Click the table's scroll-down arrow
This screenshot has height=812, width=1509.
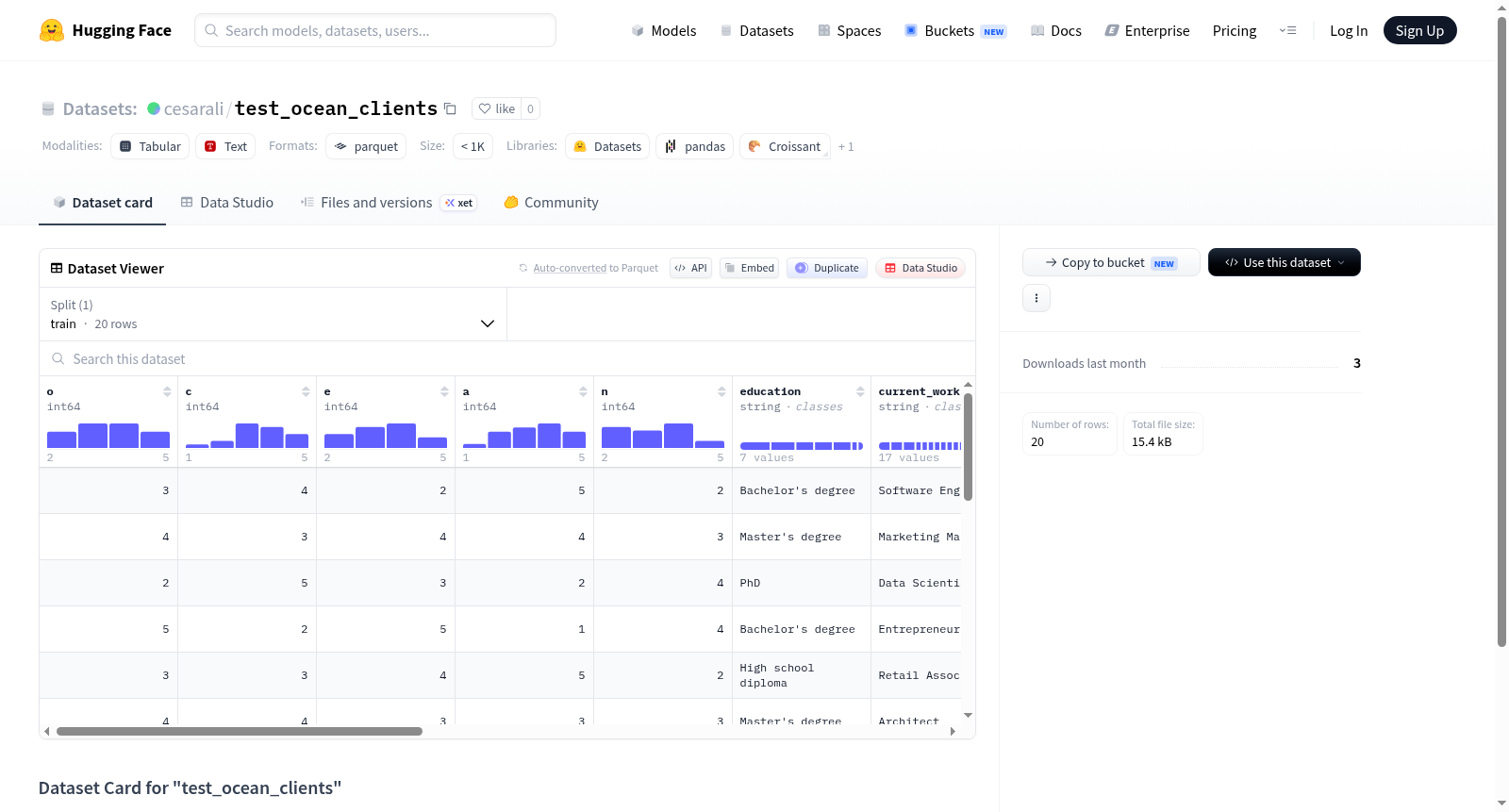tap(968, 716)
